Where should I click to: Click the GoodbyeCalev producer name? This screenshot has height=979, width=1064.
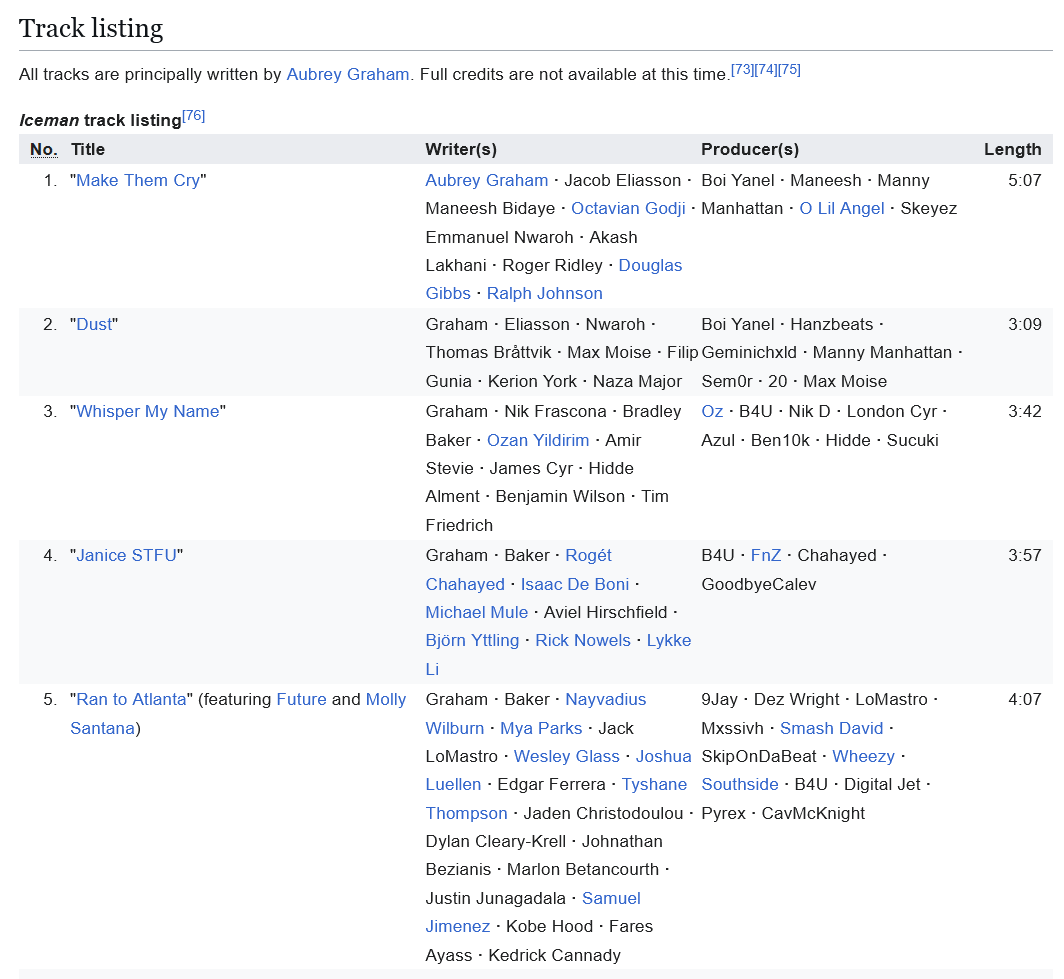click(759, 584)
